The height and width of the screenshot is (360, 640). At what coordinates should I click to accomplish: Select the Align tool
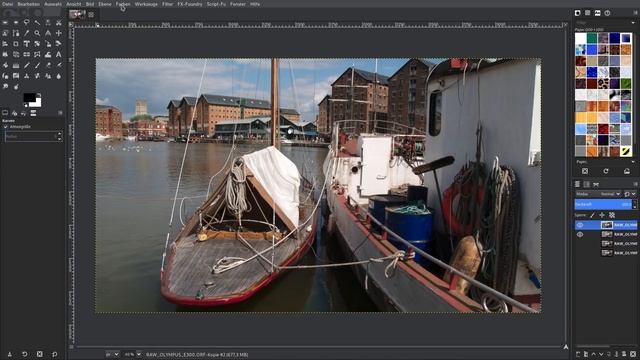click(x=5, y=44)
